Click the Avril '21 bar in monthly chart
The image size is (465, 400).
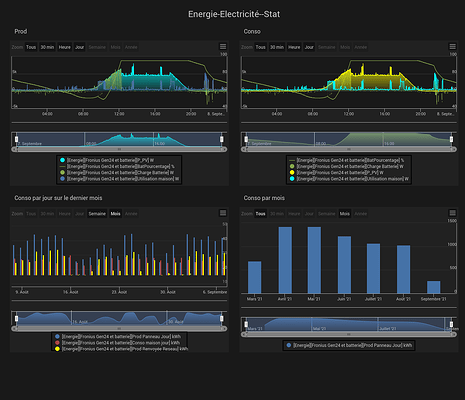285,260
